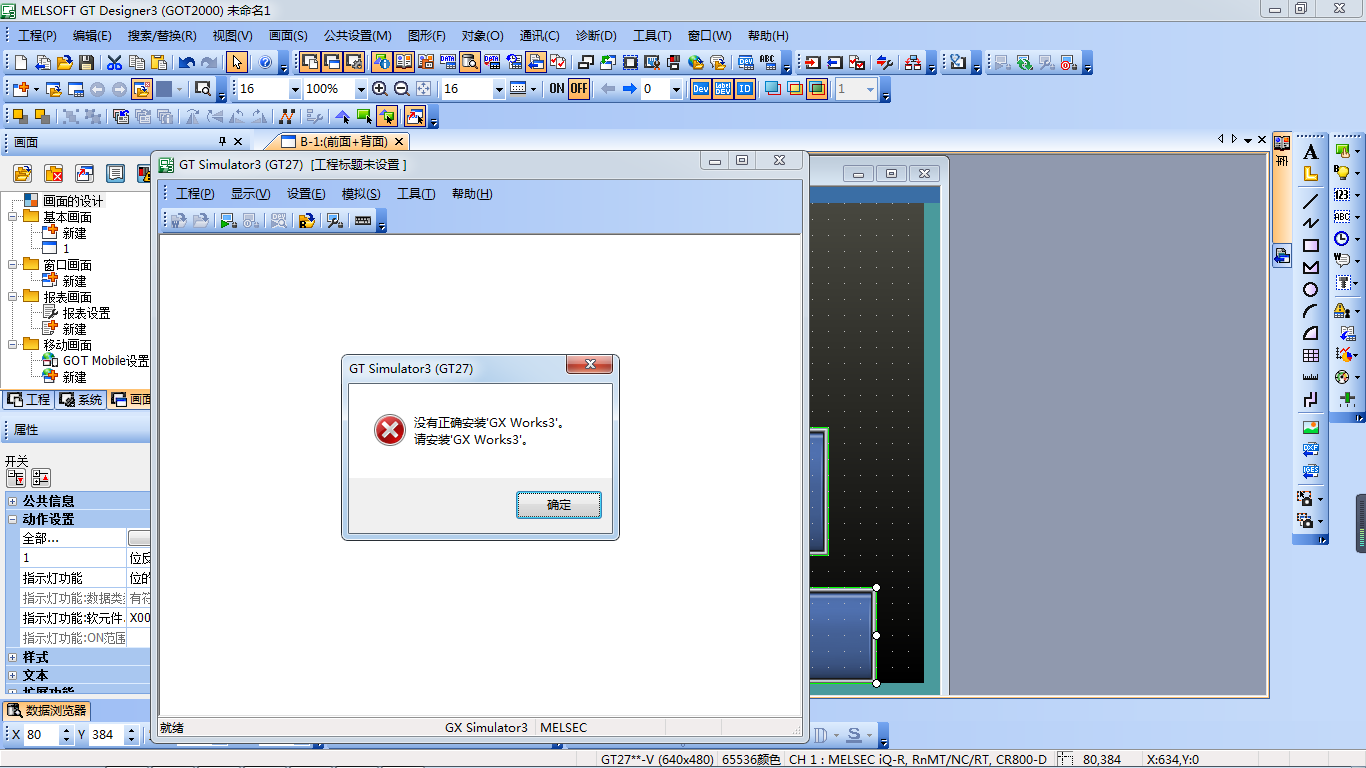
Task: Switch the object display to ON state
Action: [x=557, y=89]
